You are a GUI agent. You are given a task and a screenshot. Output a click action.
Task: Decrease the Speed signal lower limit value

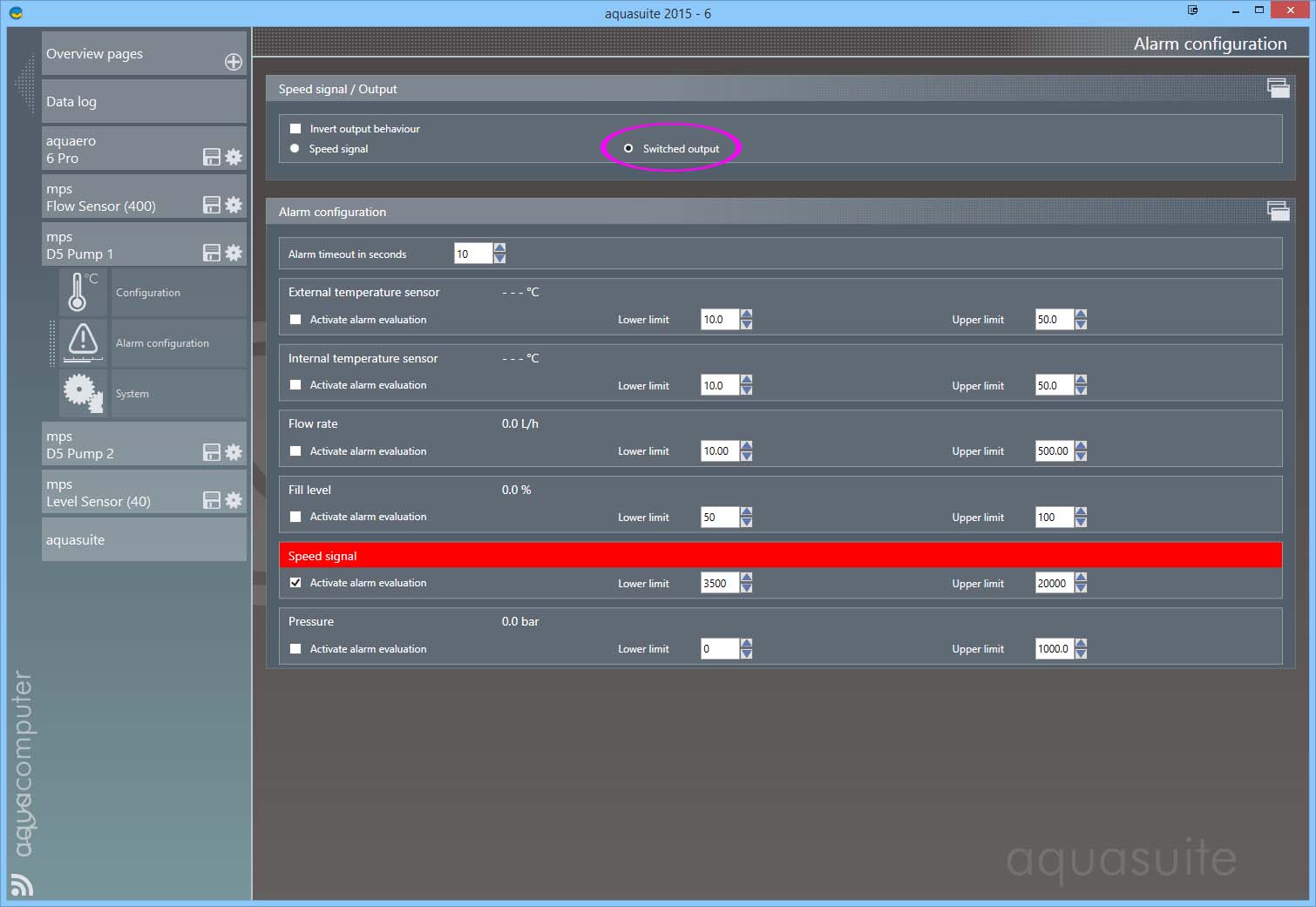point(746,588)
